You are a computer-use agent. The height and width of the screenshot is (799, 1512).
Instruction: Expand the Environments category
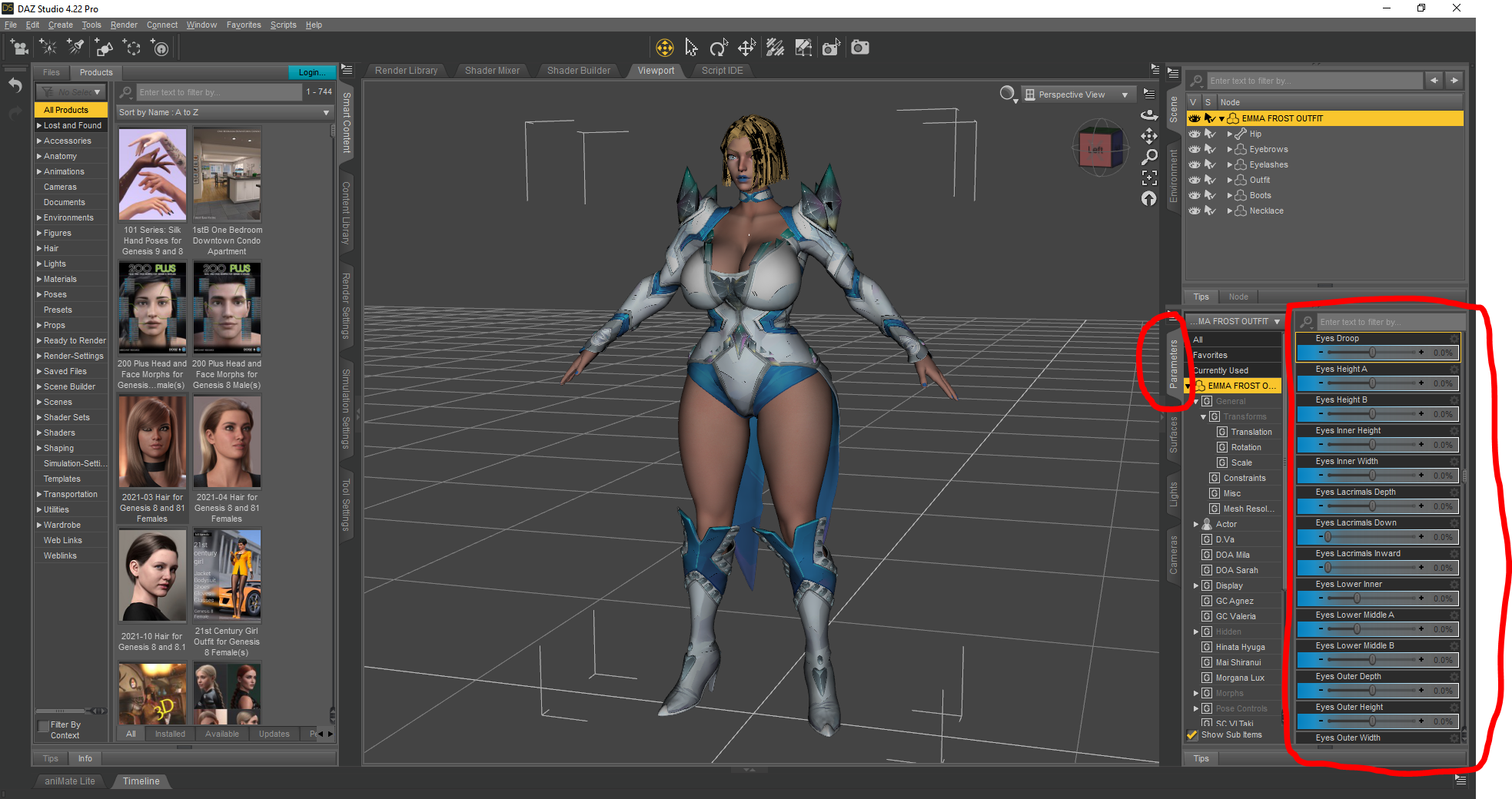pyautogui.click(x=39, y=217)
